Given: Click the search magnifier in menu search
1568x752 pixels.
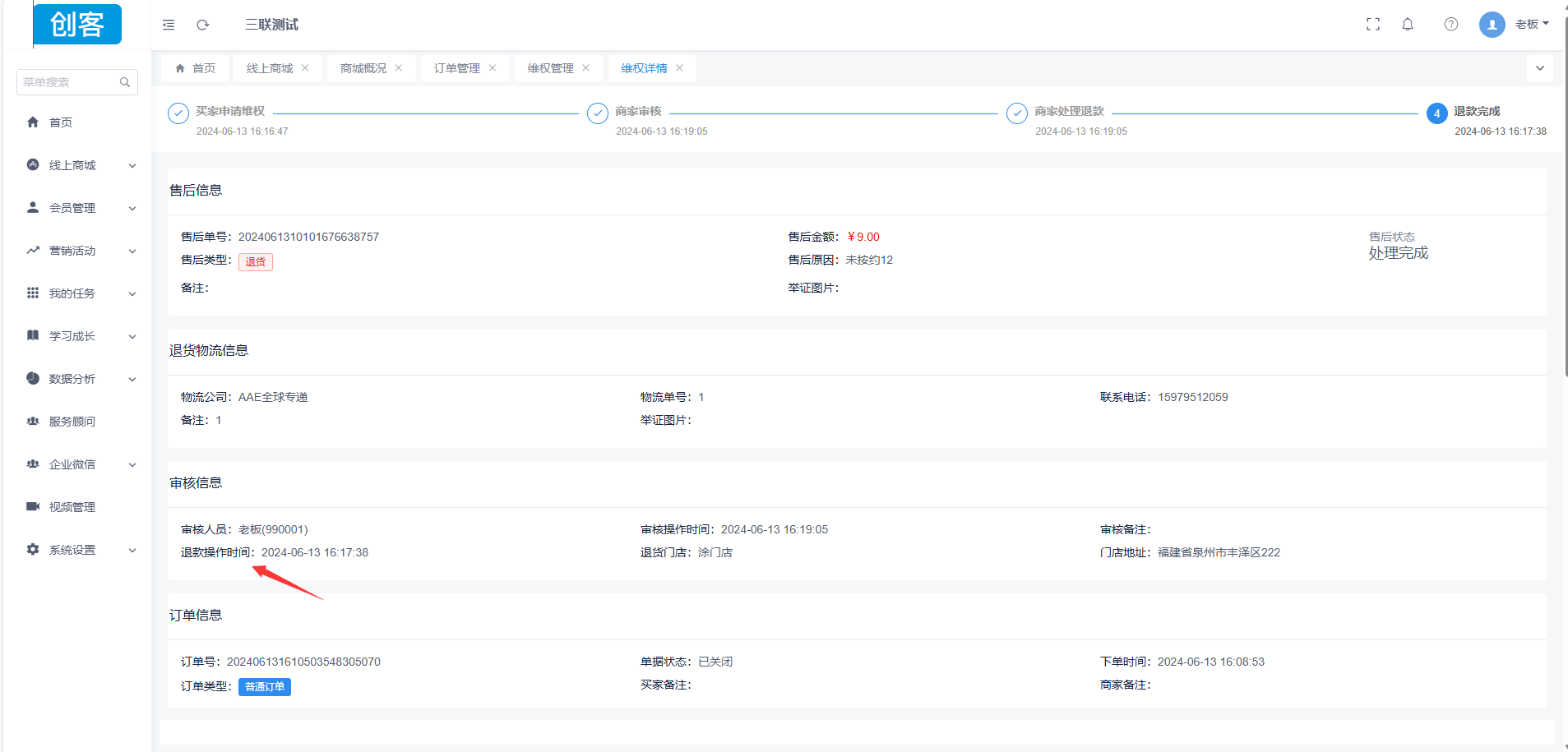Looking at the screenshot, I should coord(125,82).
